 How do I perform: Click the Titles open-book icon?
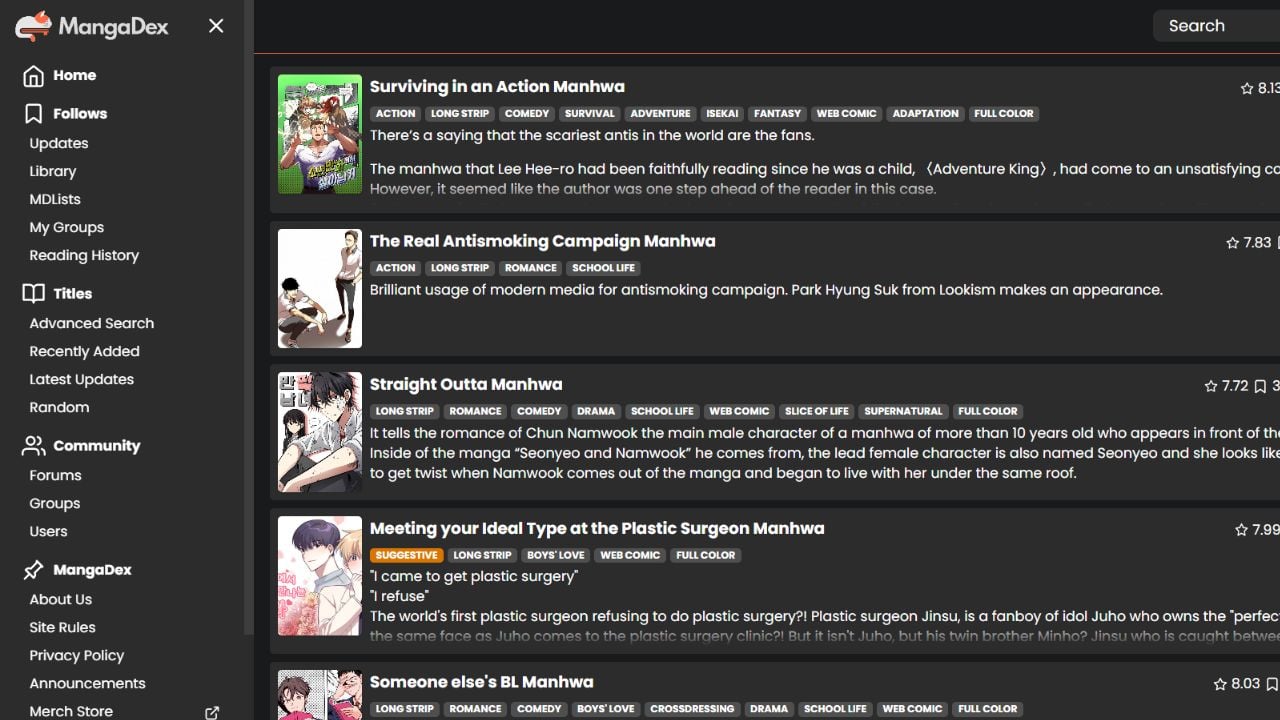click(34, 294)
